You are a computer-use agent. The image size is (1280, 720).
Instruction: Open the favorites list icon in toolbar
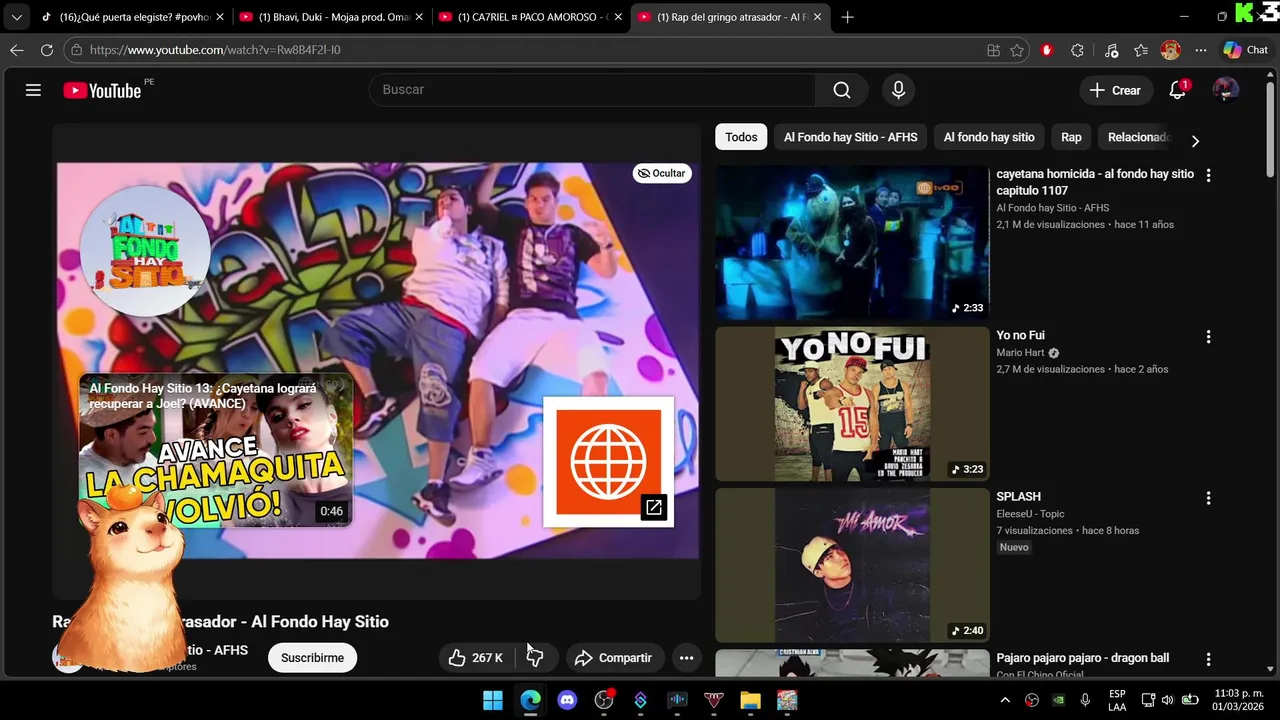[x=1141, y=50]
